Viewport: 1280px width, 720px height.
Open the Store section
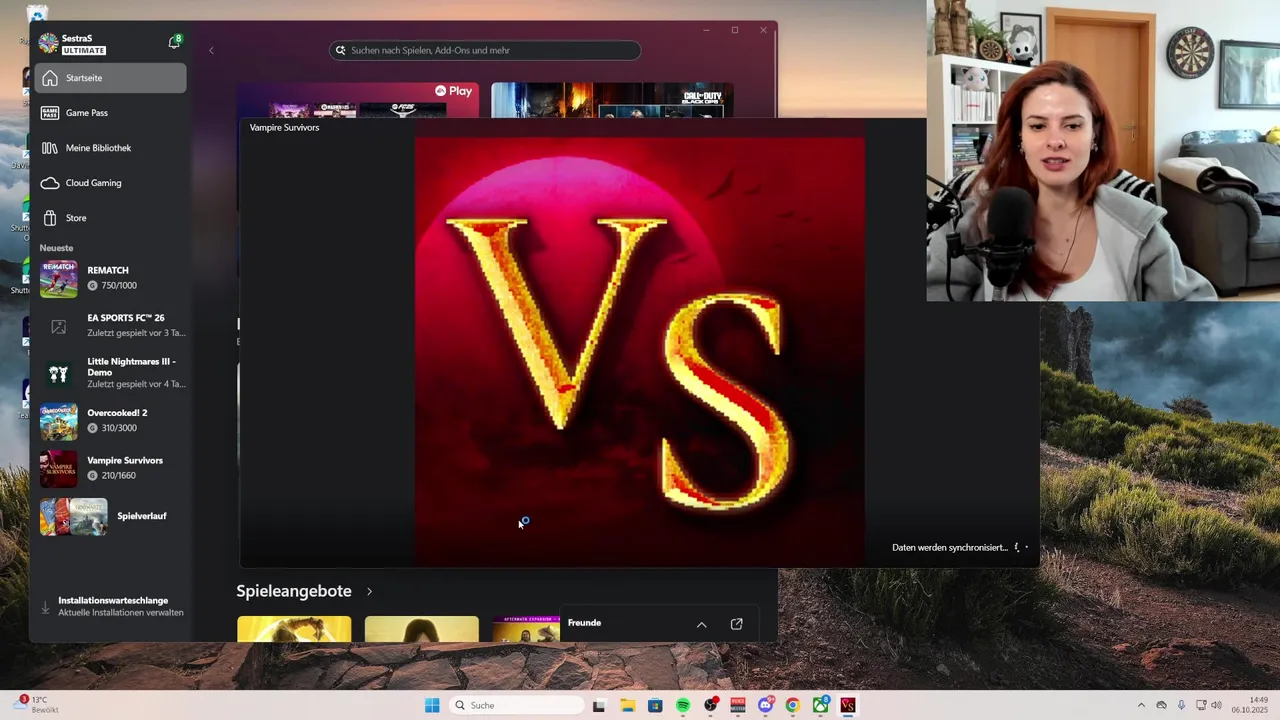110,218
